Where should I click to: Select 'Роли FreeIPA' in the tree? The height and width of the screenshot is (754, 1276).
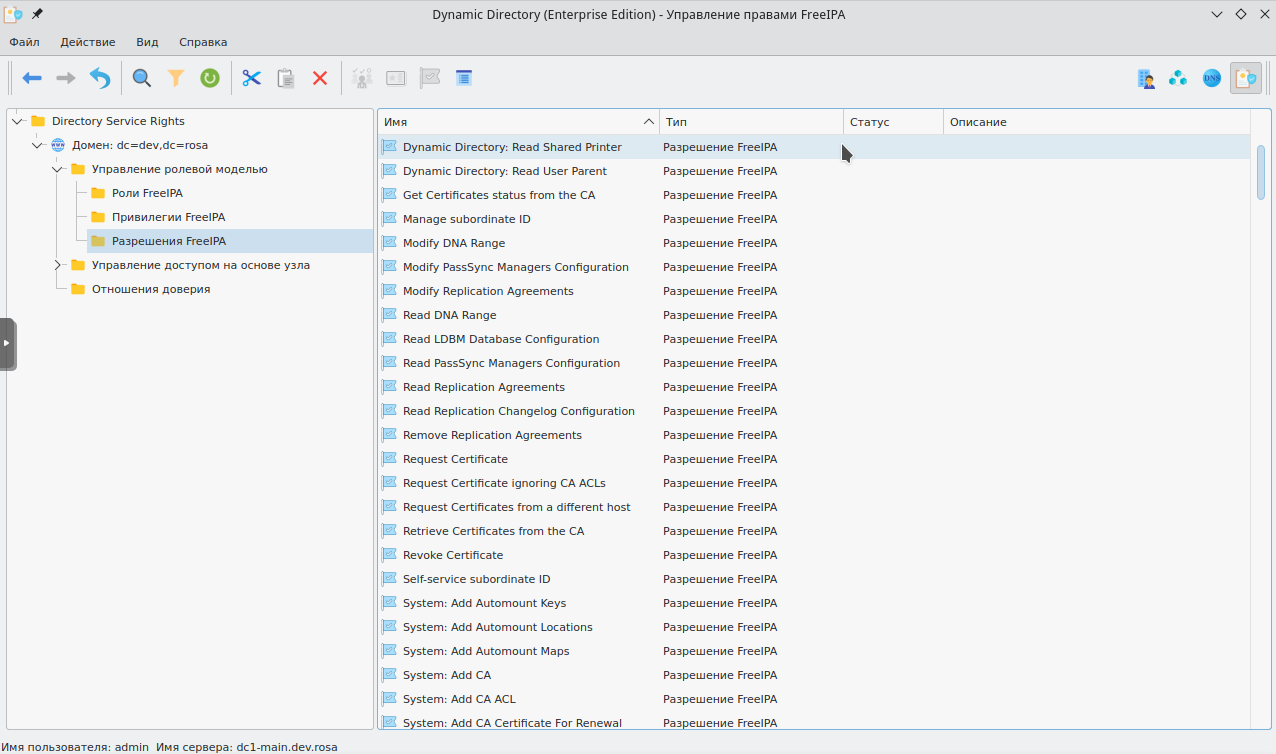point(147,193)
